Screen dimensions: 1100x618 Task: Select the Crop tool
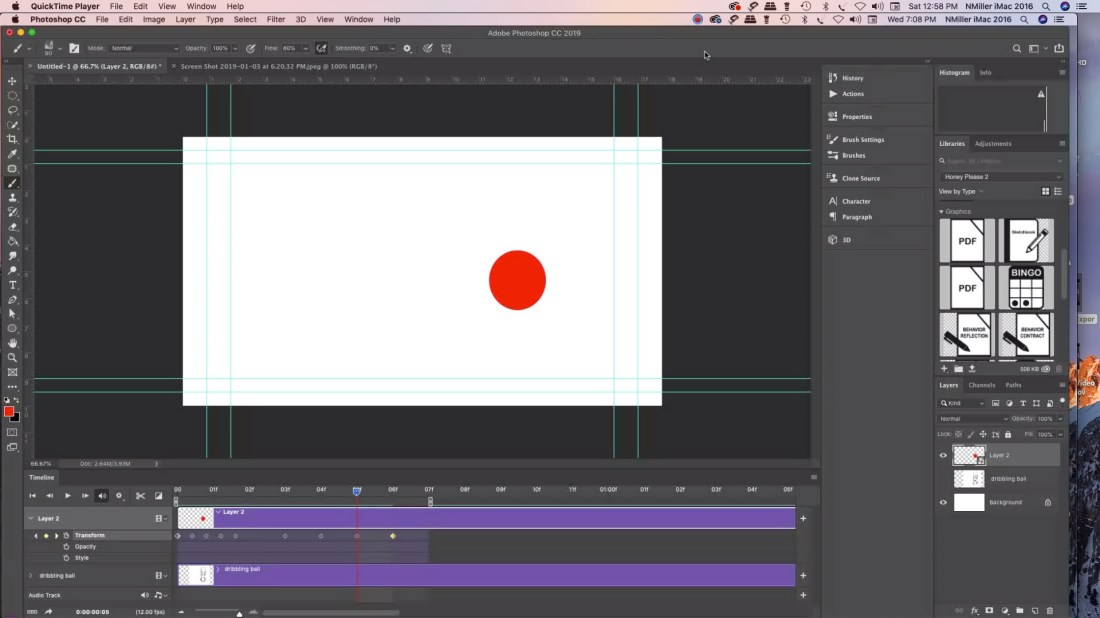(x=13, y=140)
